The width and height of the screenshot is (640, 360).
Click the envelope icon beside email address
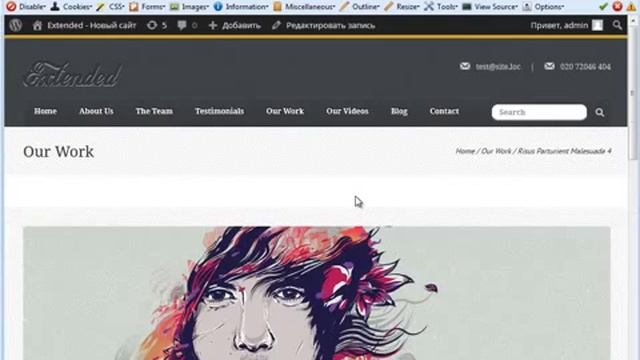tap(465, 66)
